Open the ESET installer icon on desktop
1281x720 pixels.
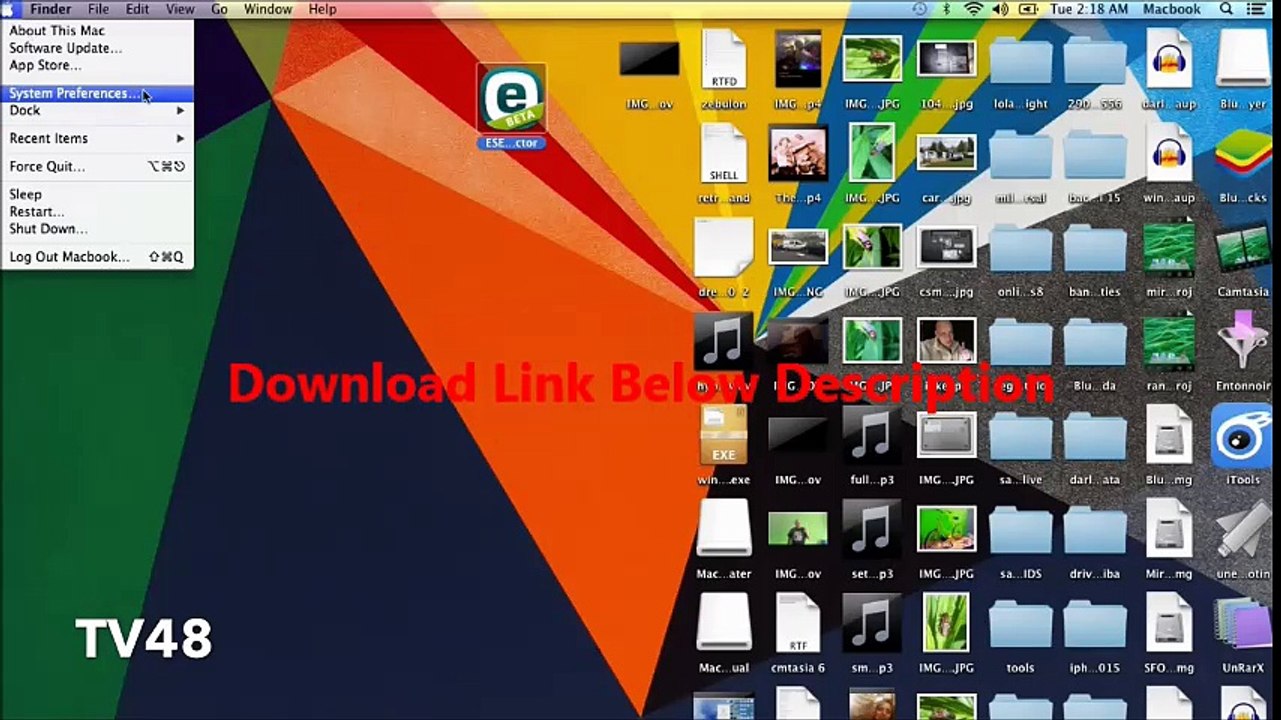(x=511, y=99)
